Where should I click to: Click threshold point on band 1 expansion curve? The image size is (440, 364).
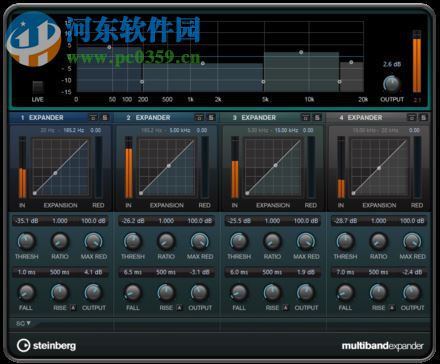[x=55, y=173]
